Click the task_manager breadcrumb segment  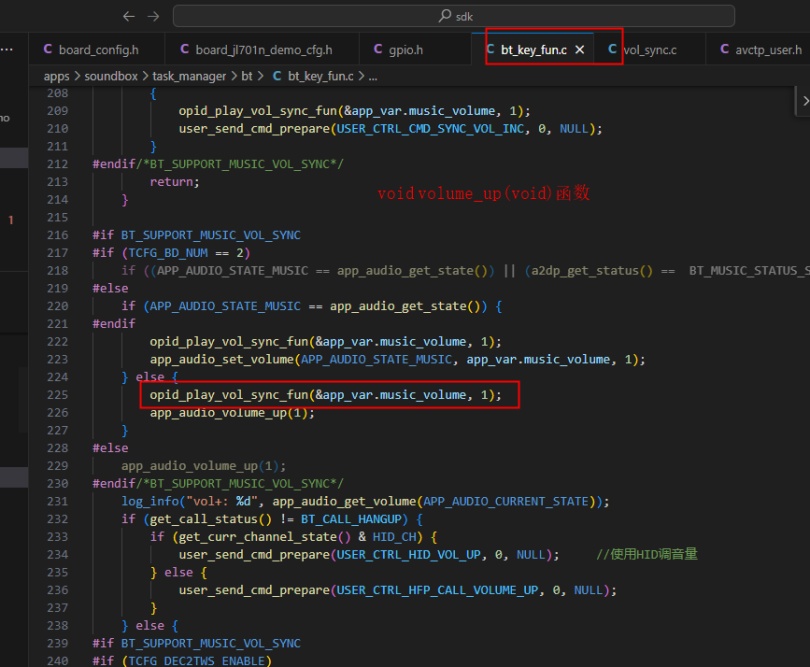[x=189, y=76]
